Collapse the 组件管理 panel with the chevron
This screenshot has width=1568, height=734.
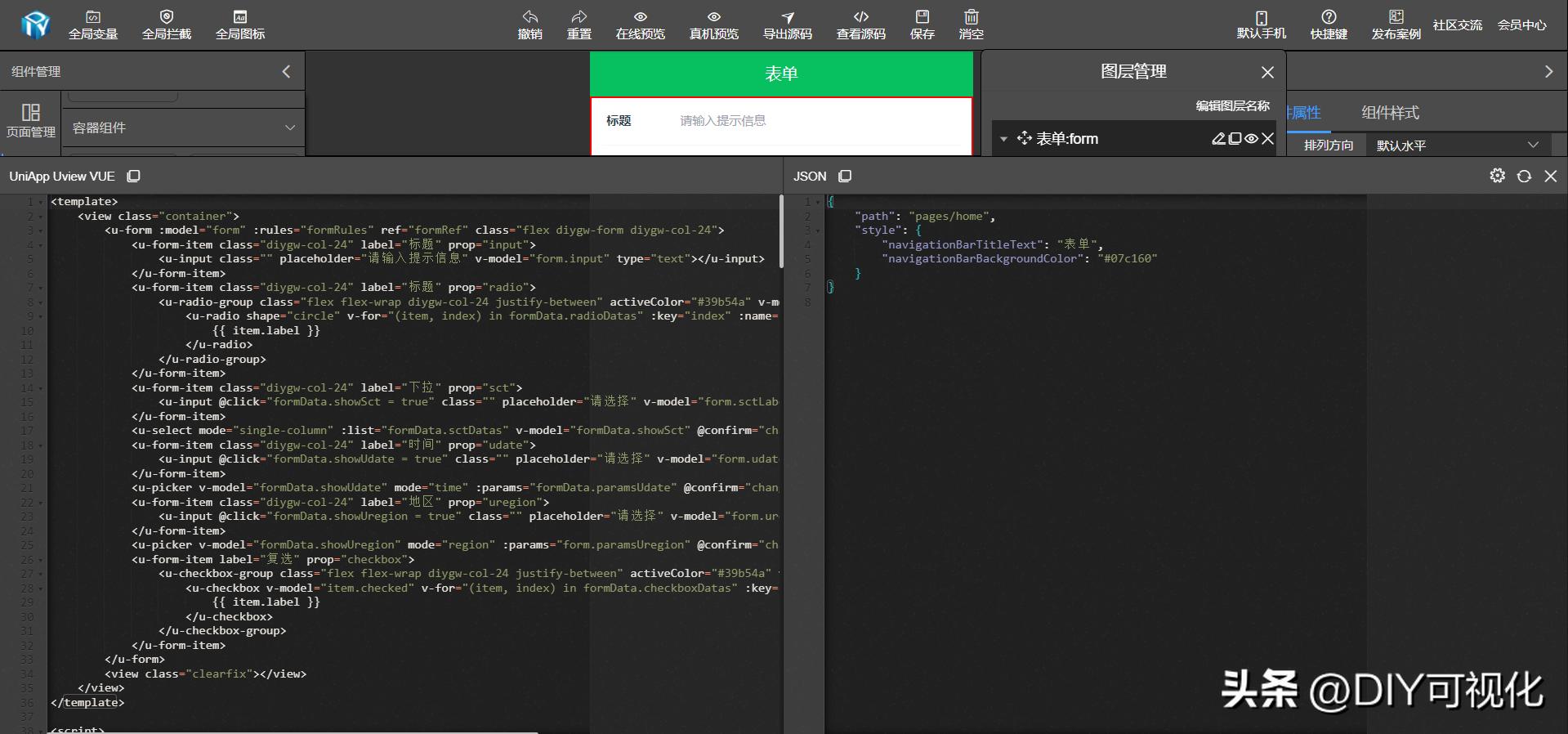click(x=286, y=72)
